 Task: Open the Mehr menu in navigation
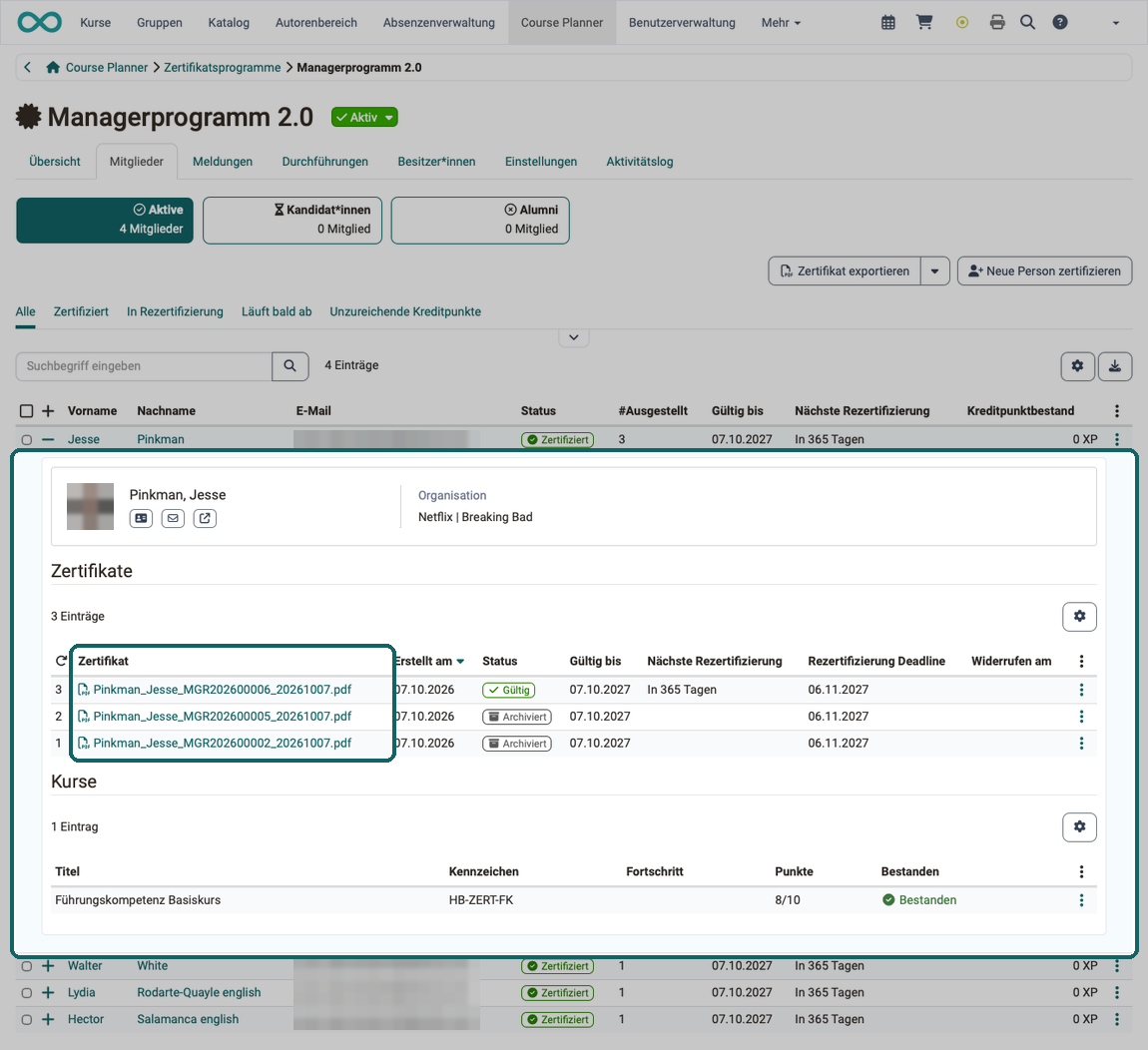(x=781, y=23)
